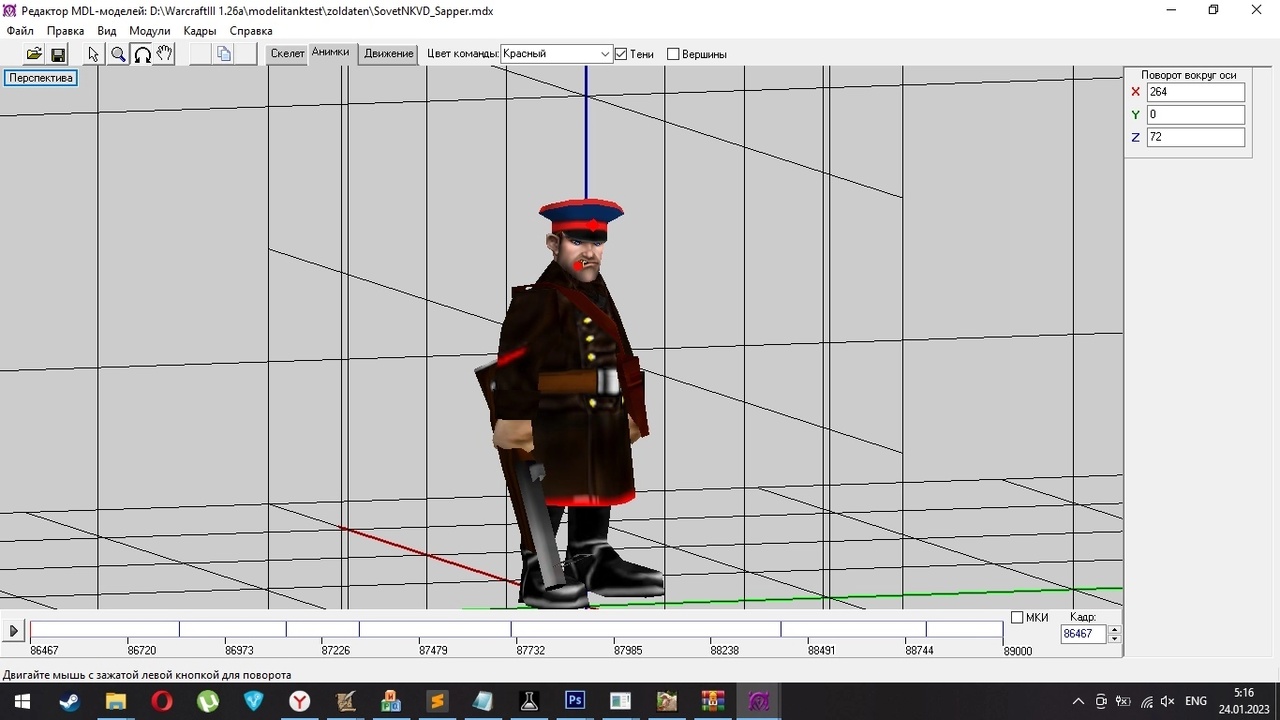This screenshot has height=720, width=1280.
Task: Click the Z axis rotation field
Action: click(1195, 137)
